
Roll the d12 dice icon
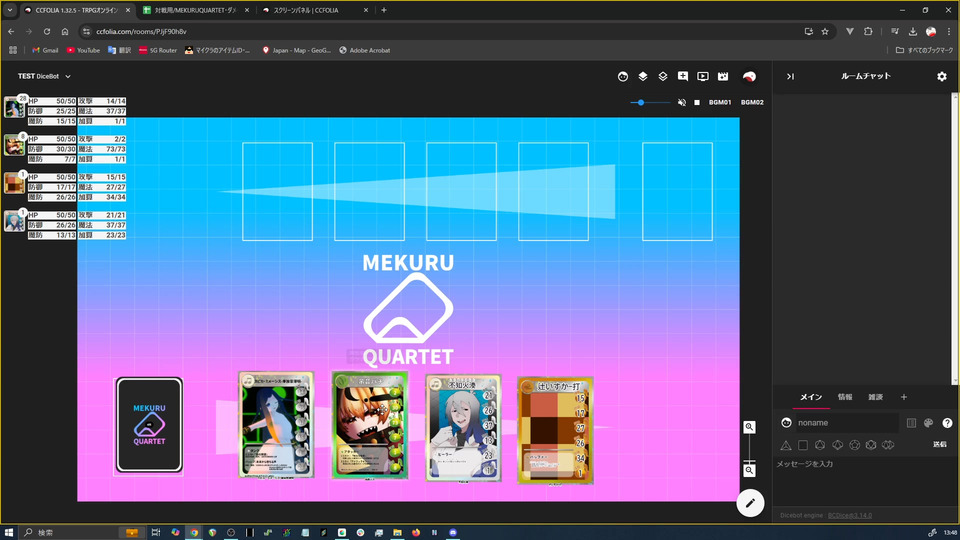854,445
